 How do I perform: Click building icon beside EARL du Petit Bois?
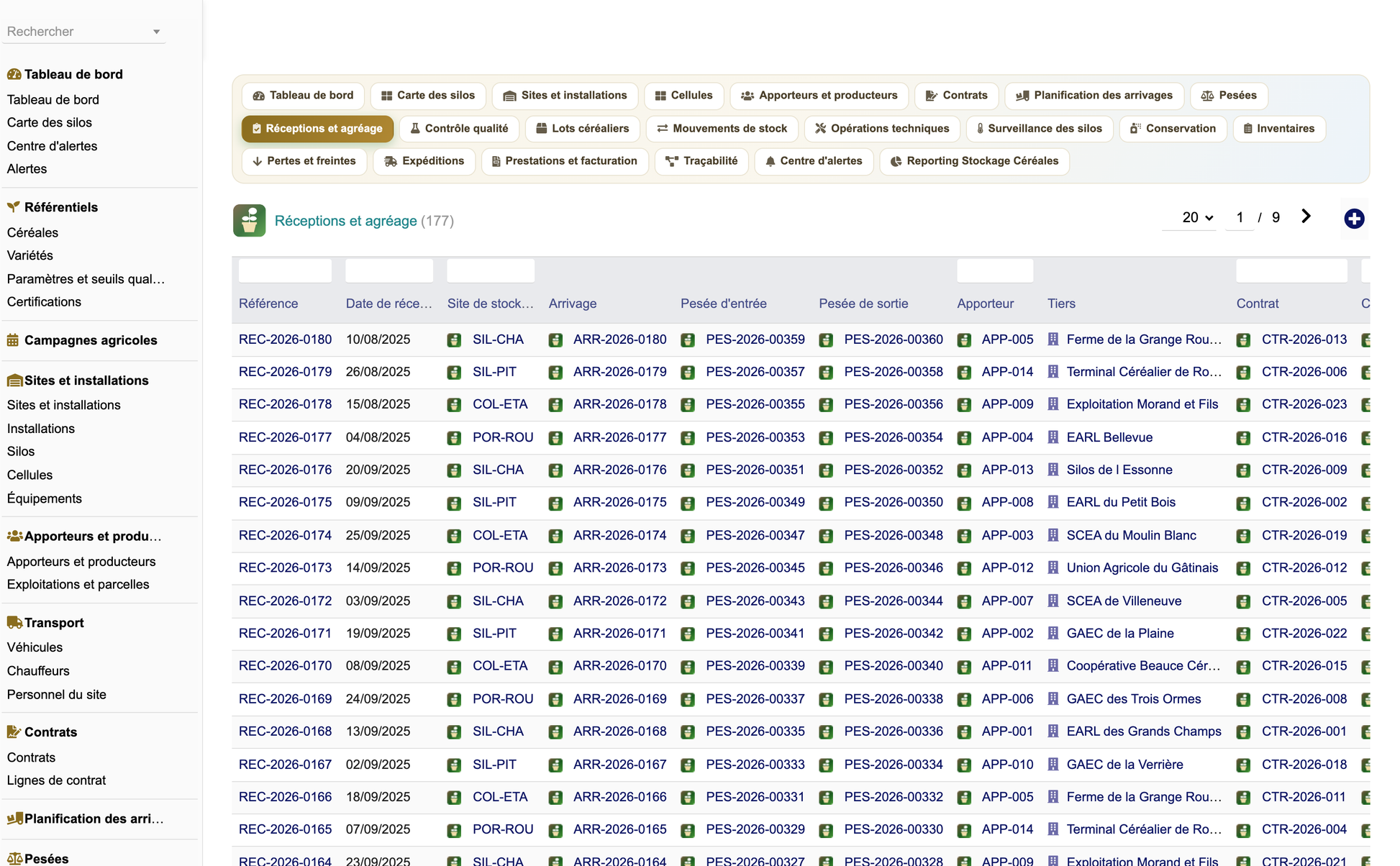coord(1053,502)
